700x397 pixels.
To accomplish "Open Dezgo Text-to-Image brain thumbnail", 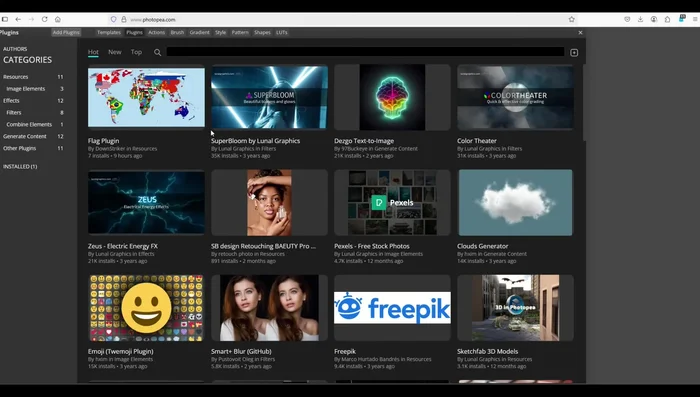I will click(x=392, y=97).
